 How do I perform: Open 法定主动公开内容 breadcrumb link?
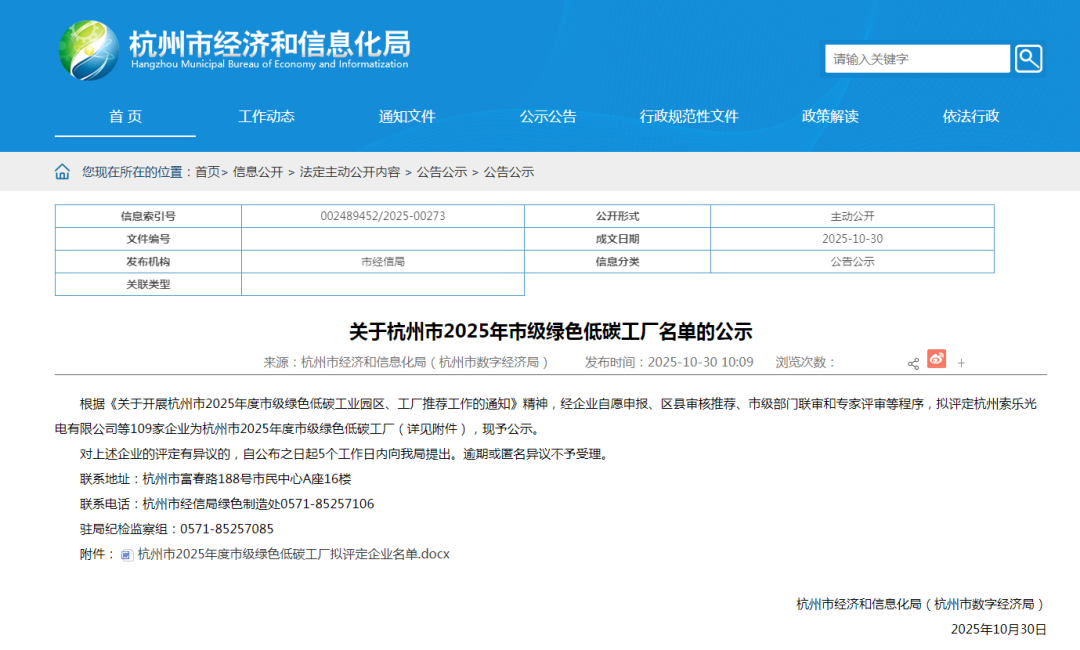pyautogui.click(x=350, y=172)
